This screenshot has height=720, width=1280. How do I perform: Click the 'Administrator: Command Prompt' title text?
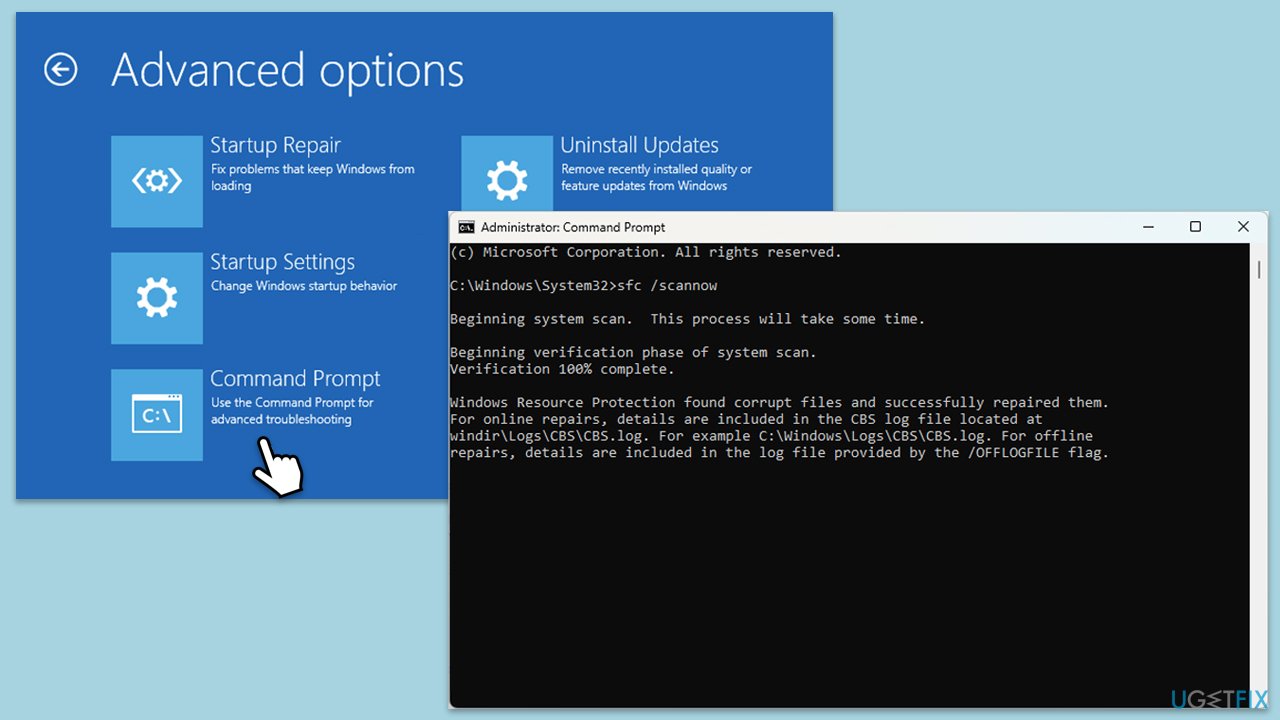573,227
